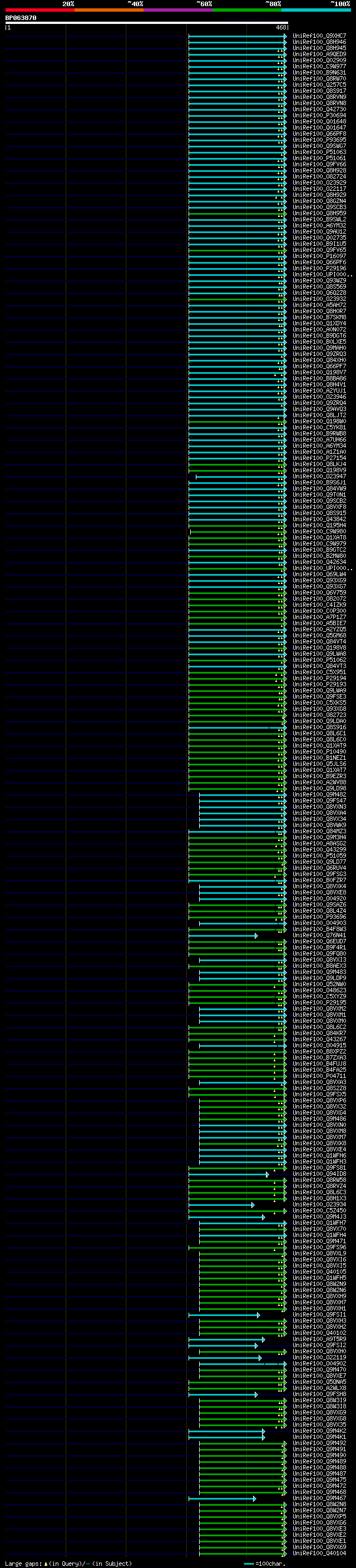The height and width of the screenshot is (1568, 356).
Task: Select hit label UniRef100_Q43299
Action: 319,850
